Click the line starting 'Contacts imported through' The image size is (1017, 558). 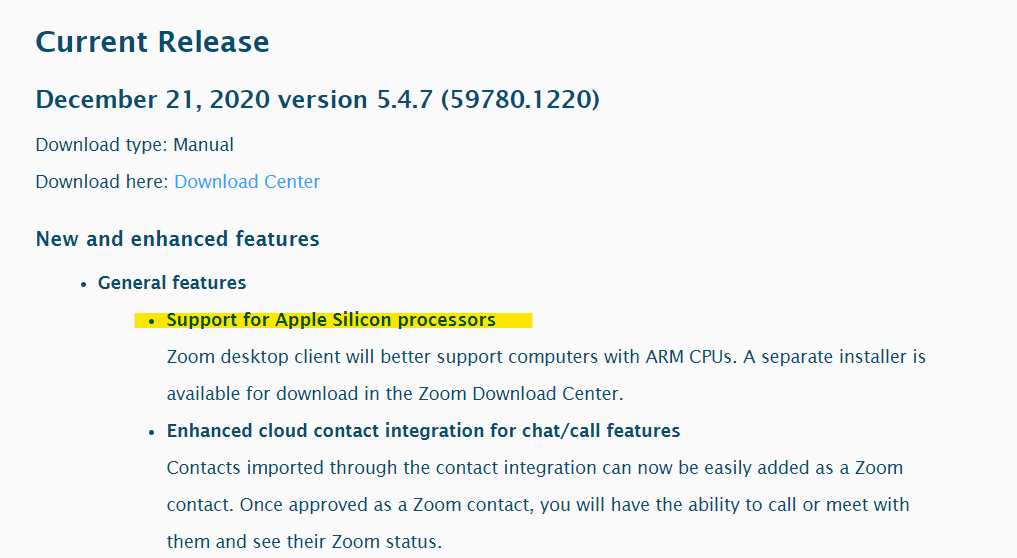(x=535, y=468)
